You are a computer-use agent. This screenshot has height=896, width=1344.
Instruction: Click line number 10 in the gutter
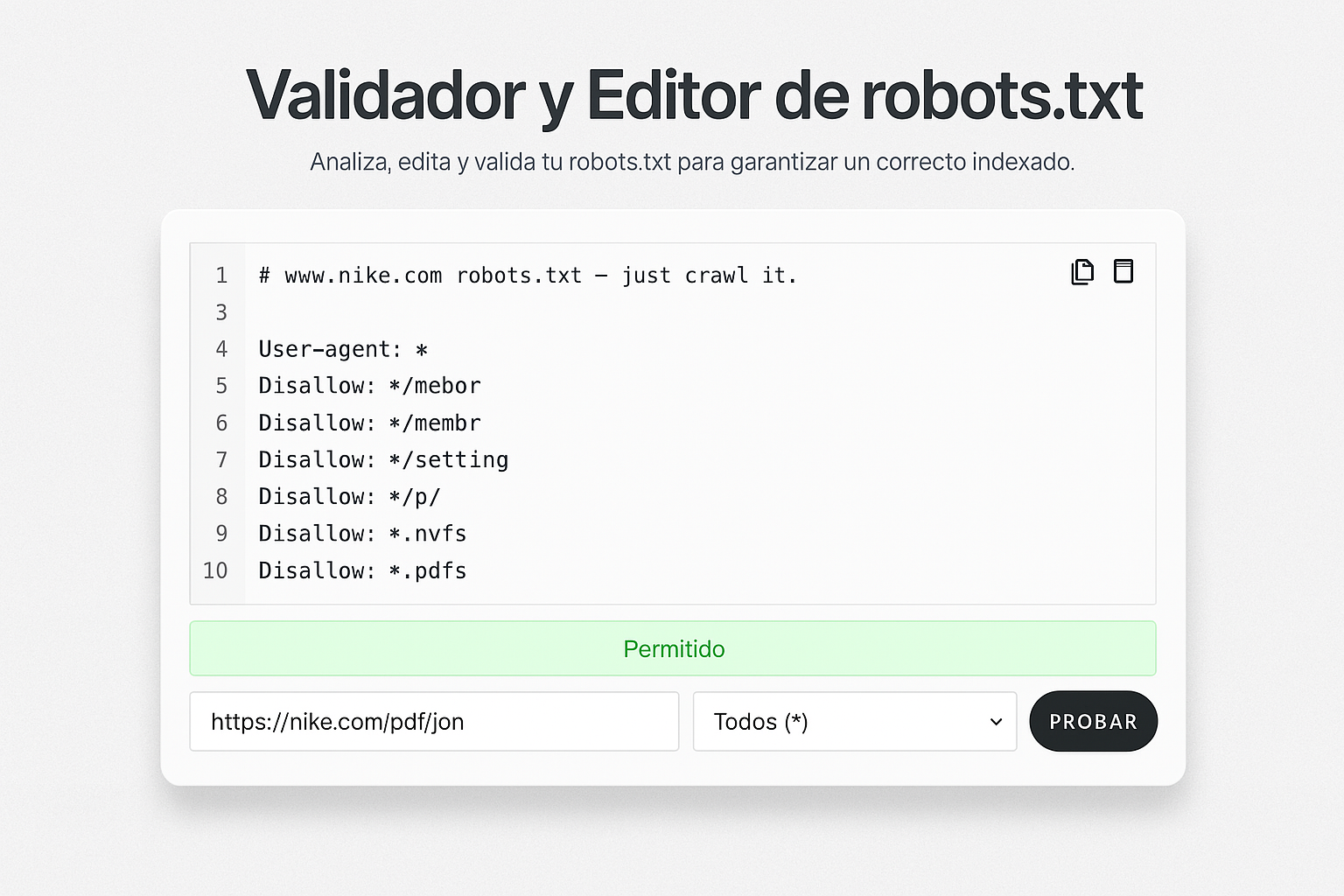(x=215, y=570)
